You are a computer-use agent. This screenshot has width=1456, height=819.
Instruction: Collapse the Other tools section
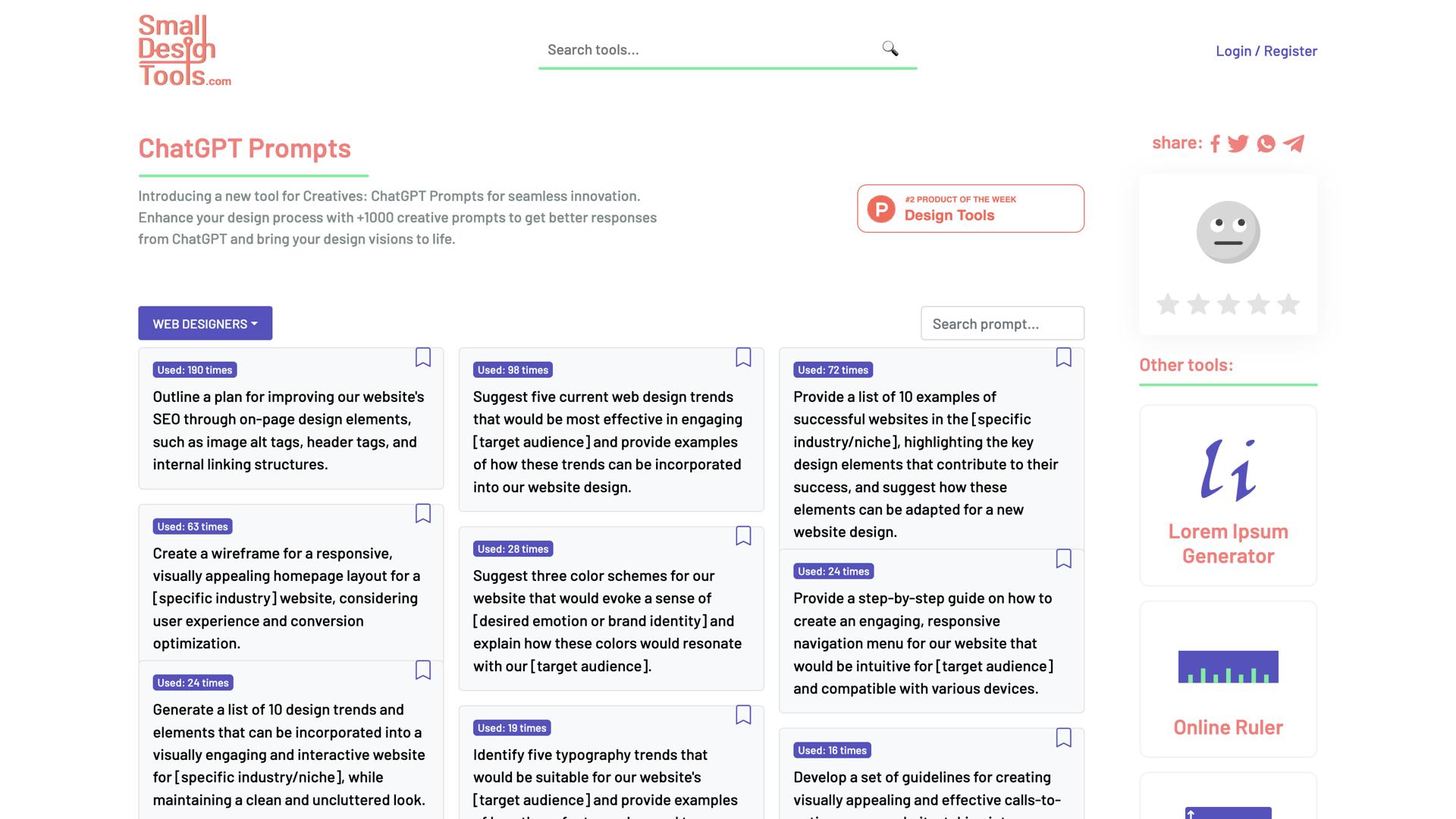(1186, 365)
